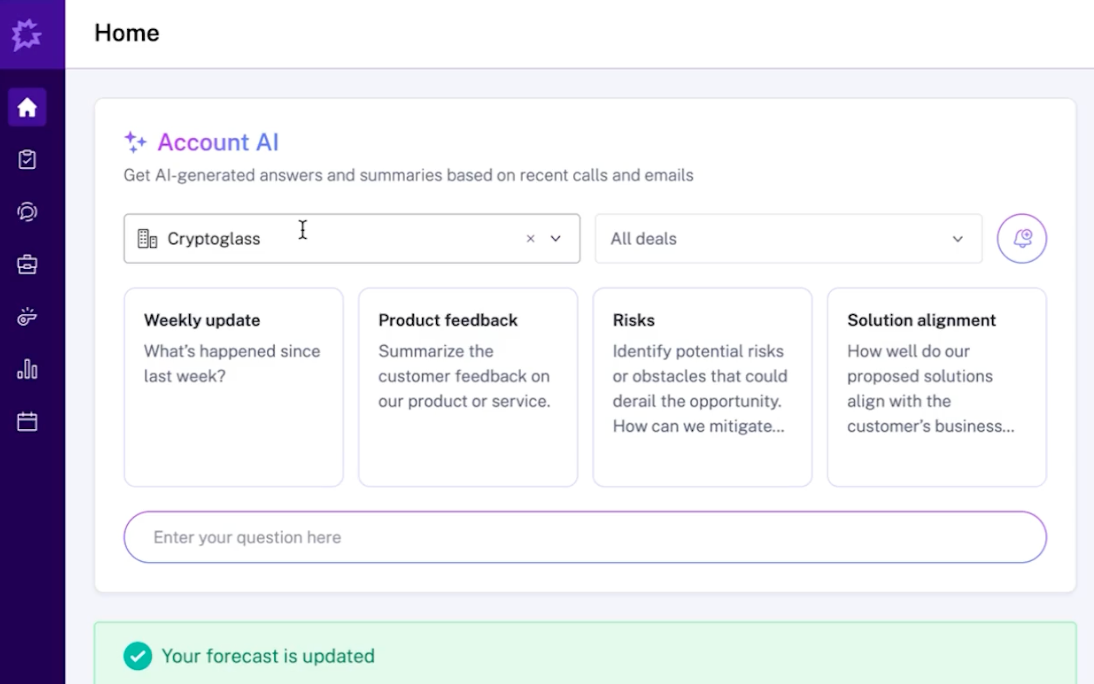1094x684 pixels.
Task: Select the Risks prompt card
Action: coord(701,385)
